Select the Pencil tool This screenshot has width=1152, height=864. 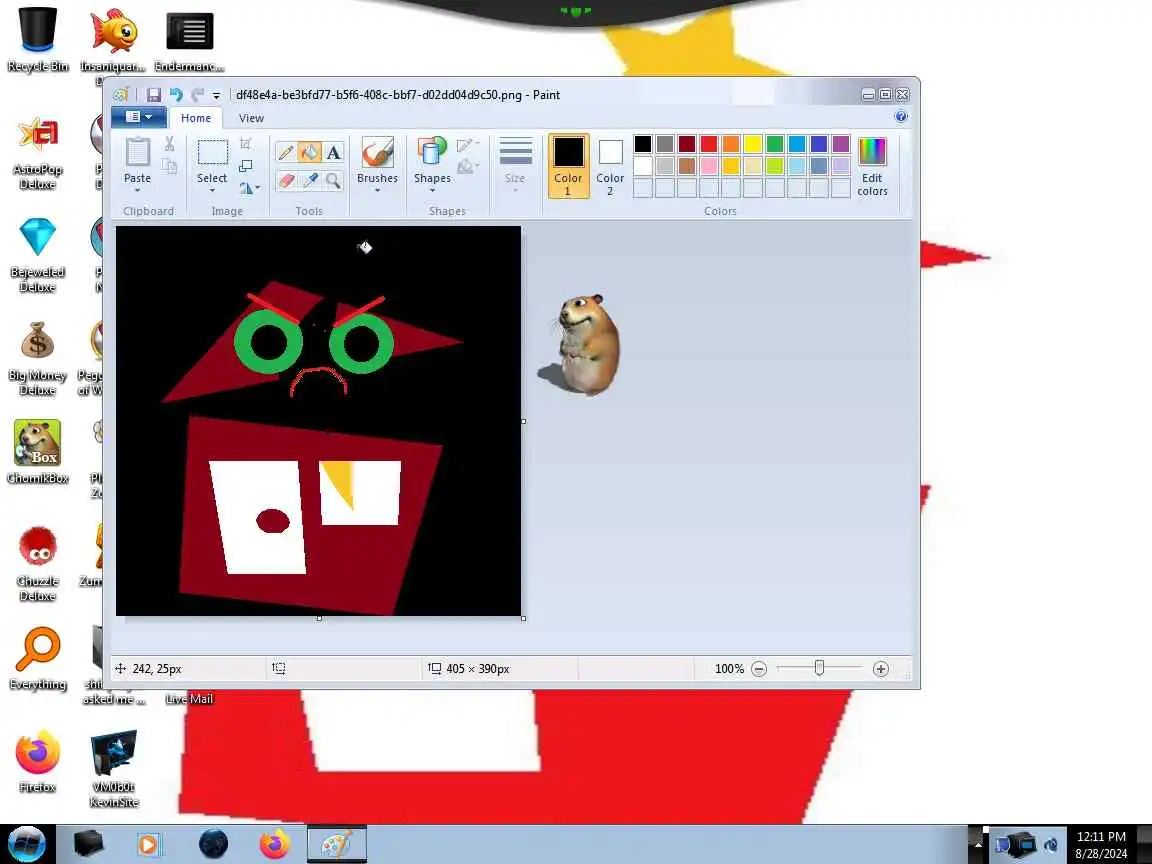click(x=286, y=152)
